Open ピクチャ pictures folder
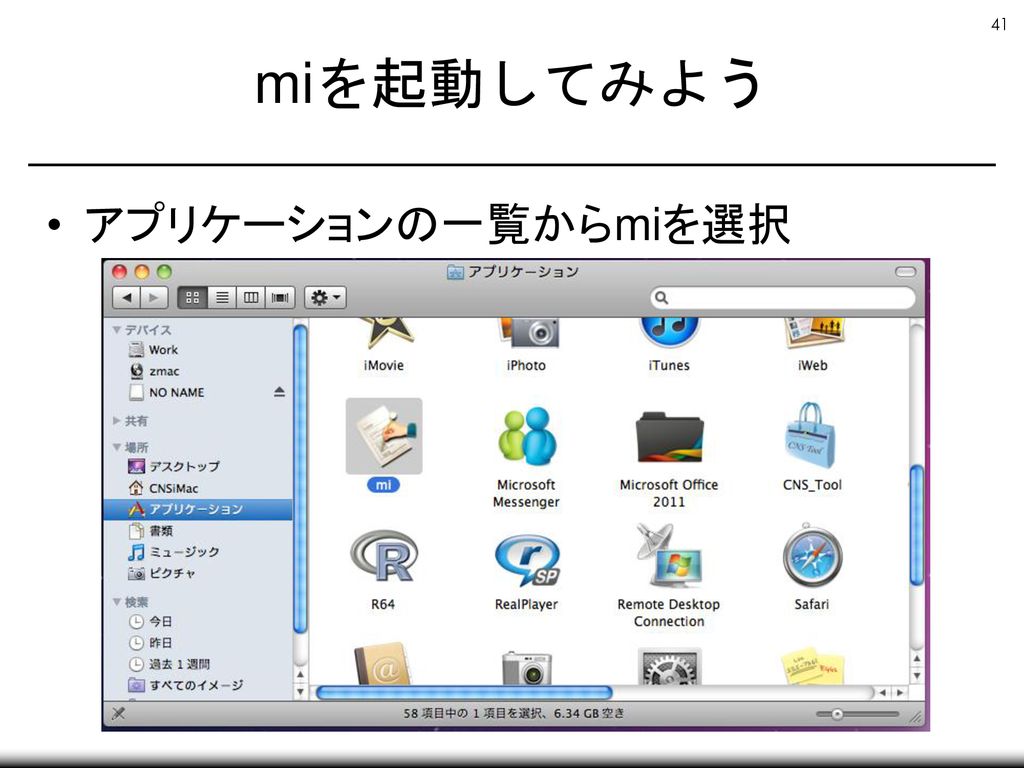This screenshot has width=1024, height=768. tap(197, 573)
